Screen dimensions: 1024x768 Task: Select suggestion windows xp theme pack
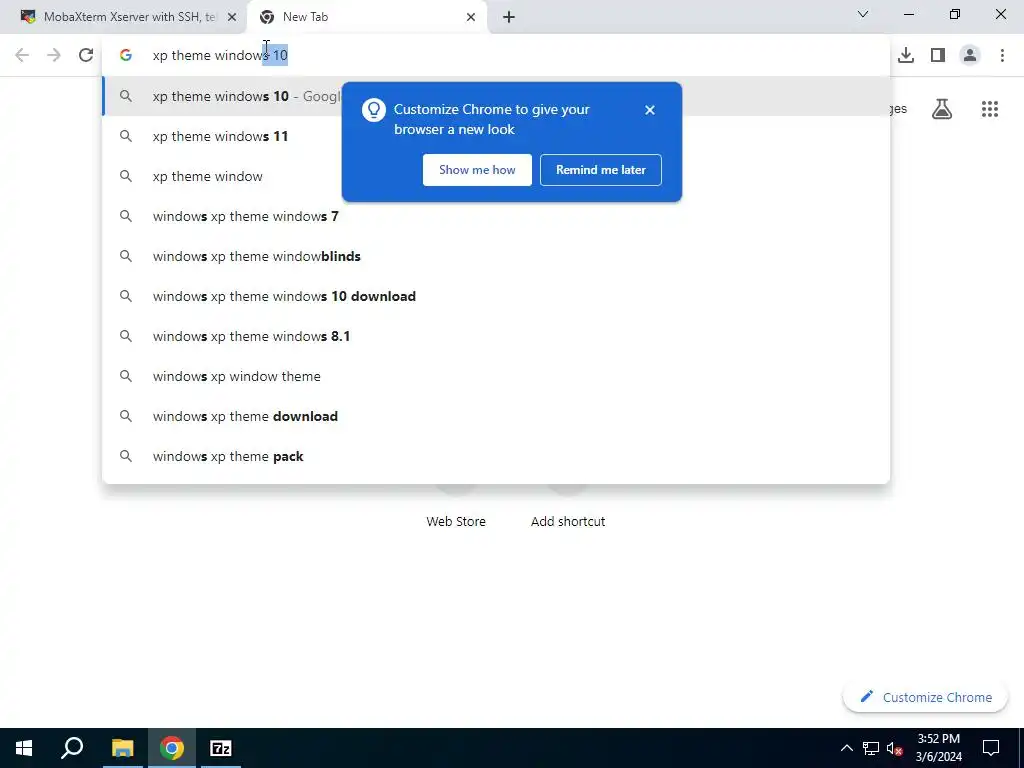click(496, 456)
